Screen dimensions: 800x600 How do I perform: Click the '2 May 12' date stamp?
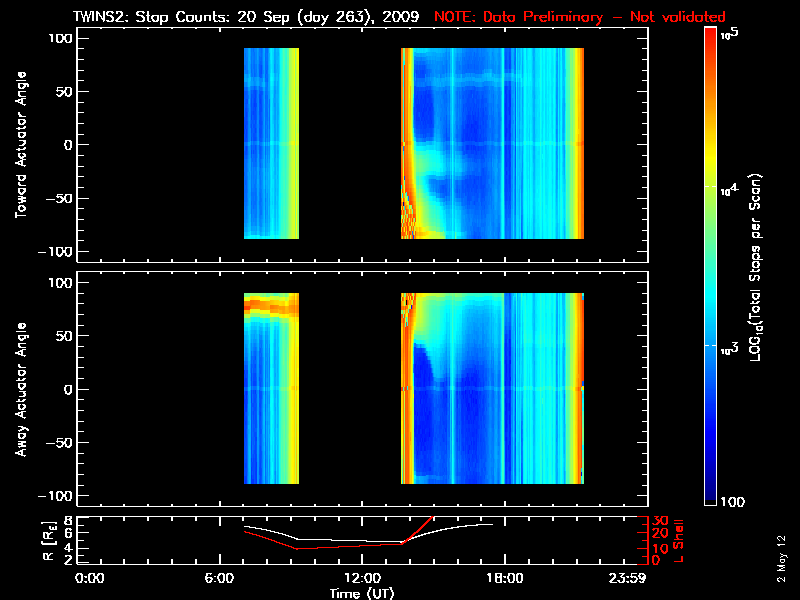click(781, 559)
